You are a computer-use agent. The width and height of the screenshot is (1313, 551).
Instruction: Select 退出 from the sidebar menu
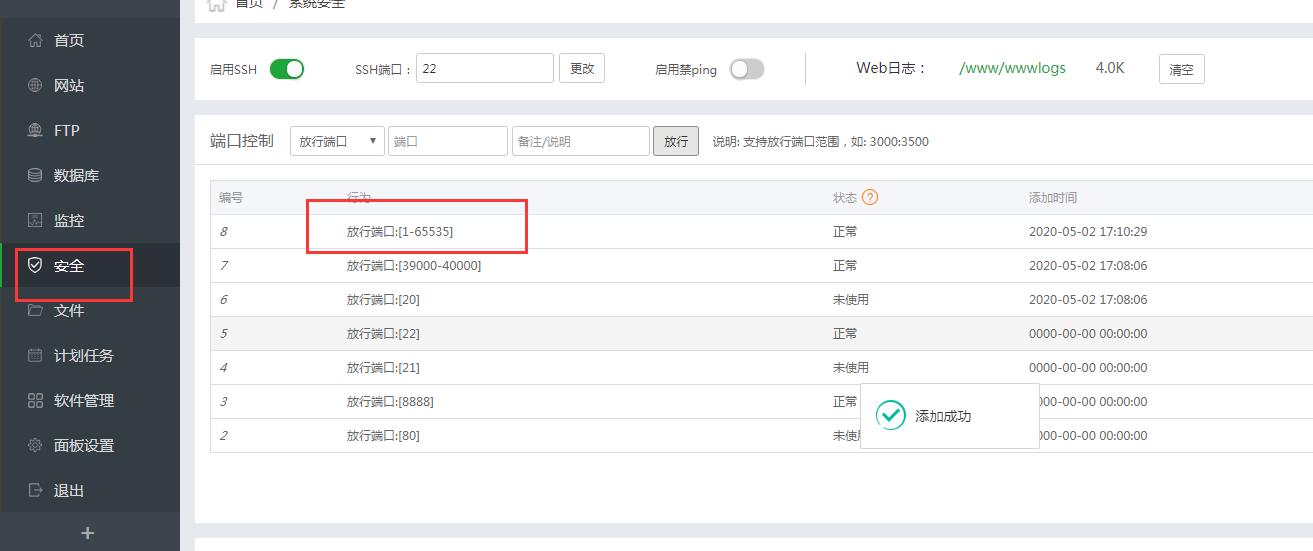tap(68, 491)
